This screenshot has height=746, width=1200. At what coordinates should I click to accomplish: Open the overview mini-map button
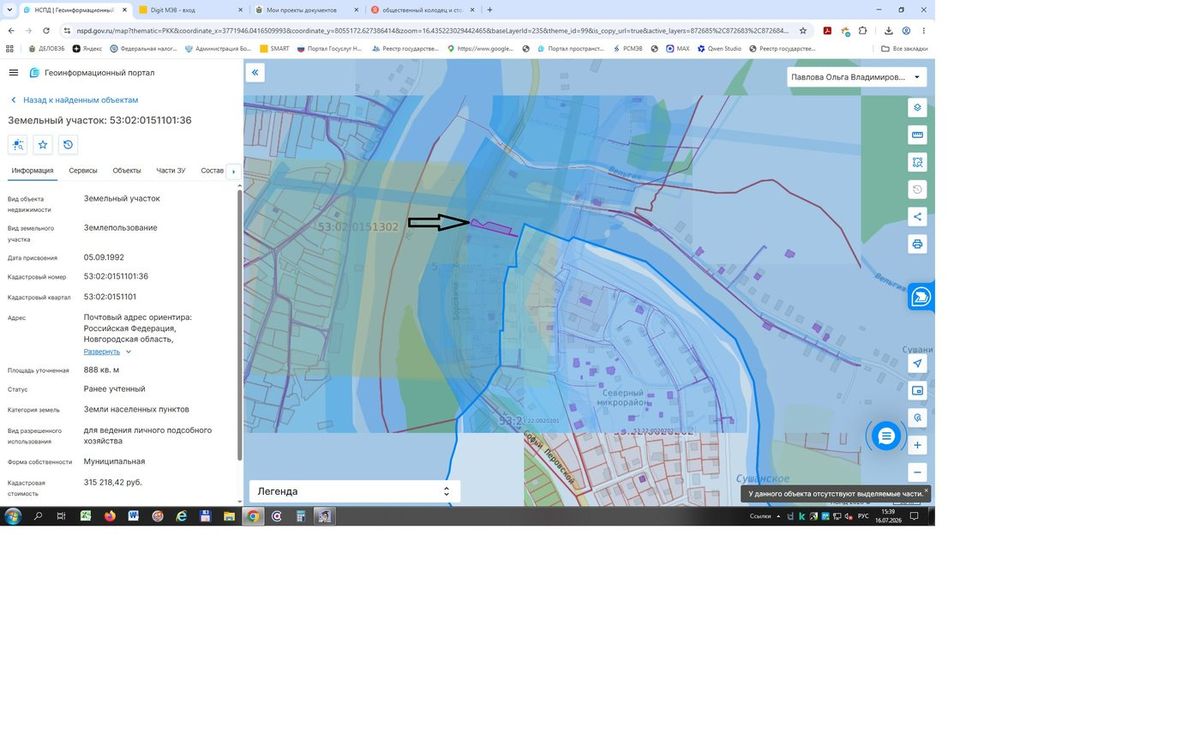(917, 390)
